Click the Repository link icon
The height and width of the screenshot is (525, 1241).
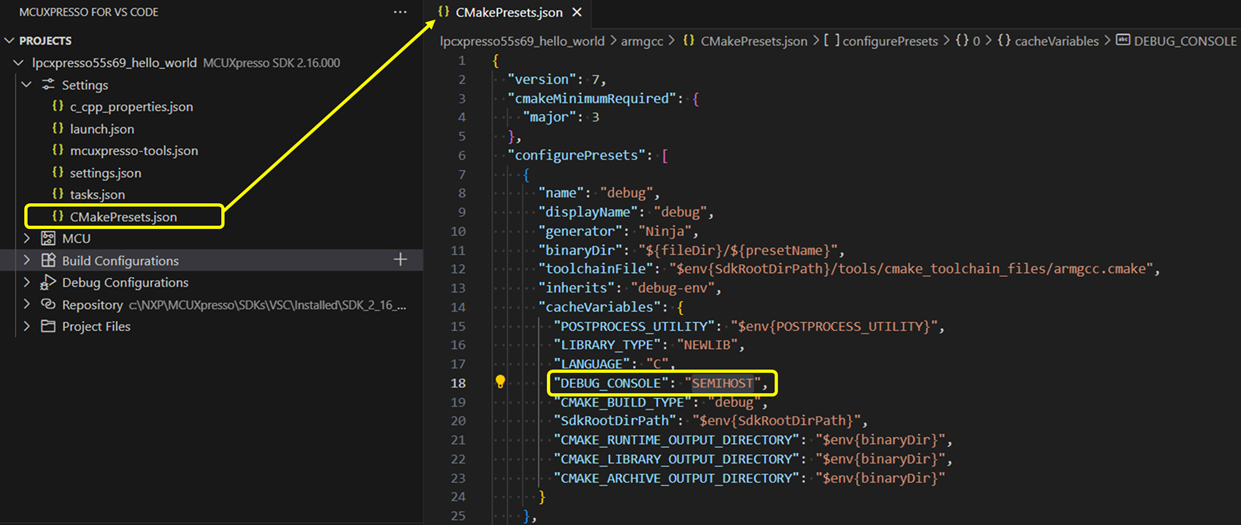pos(47,305)
